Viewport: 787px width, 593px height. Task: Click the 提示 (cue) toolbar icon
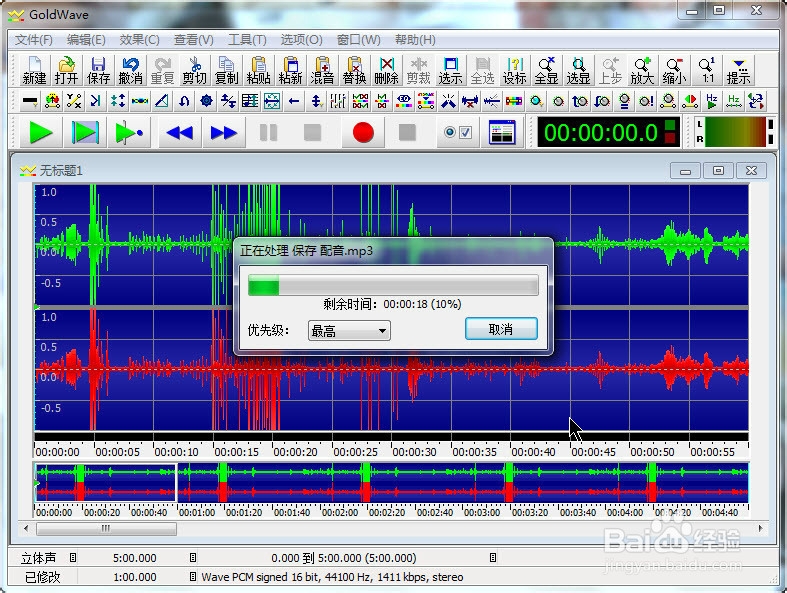click(738, 70)
